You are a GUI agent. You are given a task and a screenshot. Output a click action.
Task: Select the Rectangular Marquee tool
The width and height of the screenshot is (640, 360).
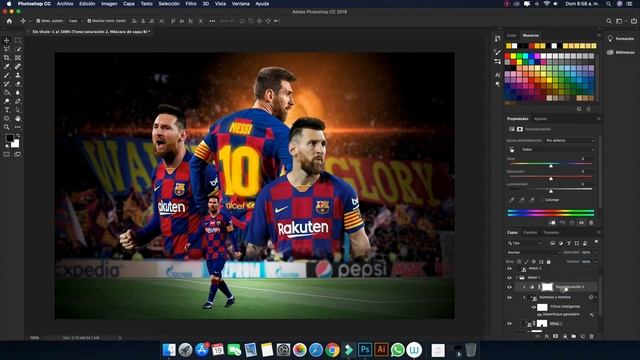click(18, 40)
